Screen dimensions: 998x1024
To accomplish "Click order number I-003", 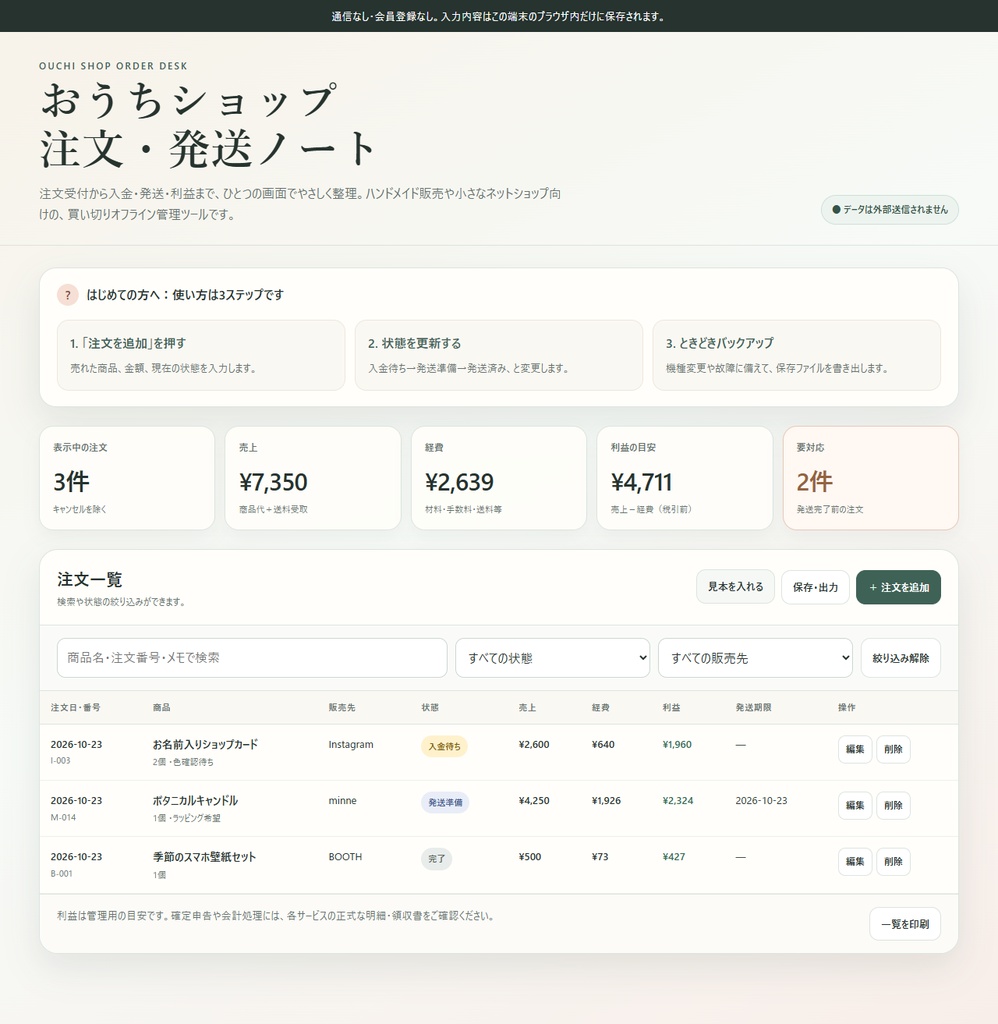I will tap(61, 761).
